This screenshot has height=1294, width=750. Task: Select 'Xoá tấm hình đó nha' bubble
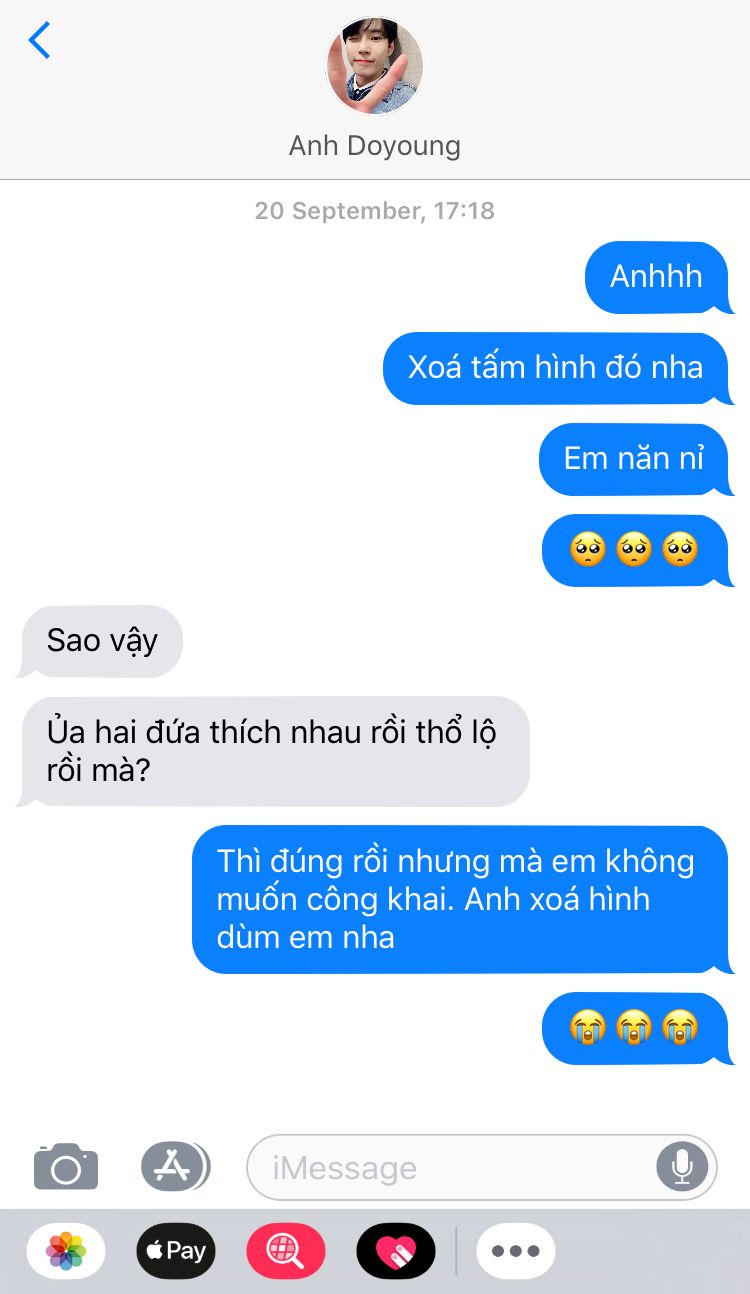tap(556, 368)
